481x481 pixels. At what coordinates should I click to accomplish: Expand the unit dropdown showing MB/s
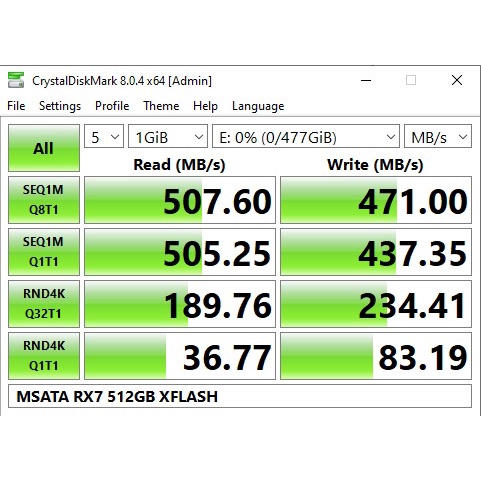438,136
